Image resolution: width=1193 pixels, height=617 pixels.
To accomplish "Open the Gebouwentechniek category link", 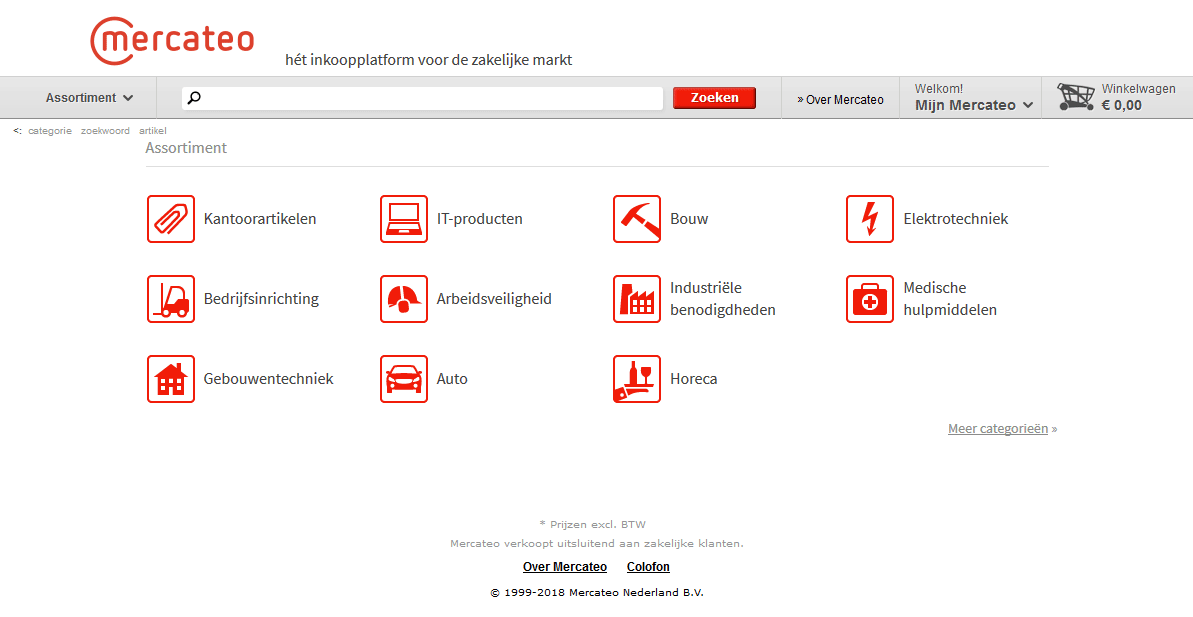I will click(269, 379).
